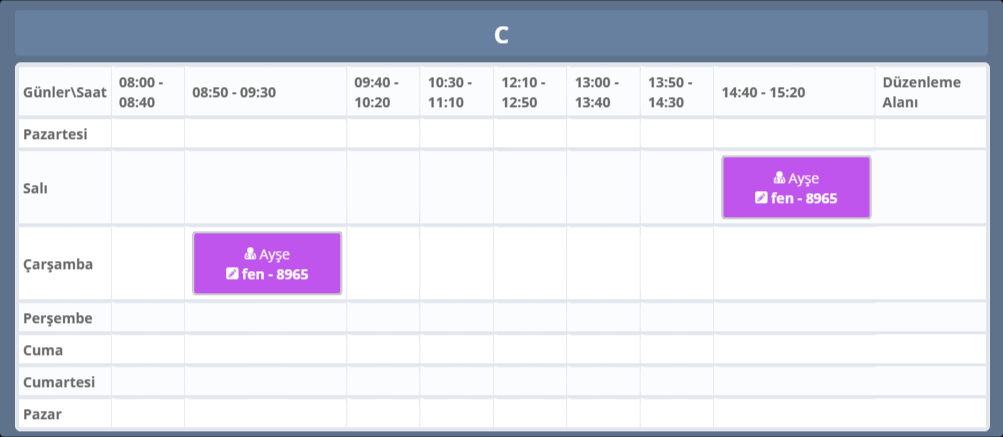Click the Günler\Saat header cell
Viewport: 1003px width, 437px height.
(x=64, y=92)
